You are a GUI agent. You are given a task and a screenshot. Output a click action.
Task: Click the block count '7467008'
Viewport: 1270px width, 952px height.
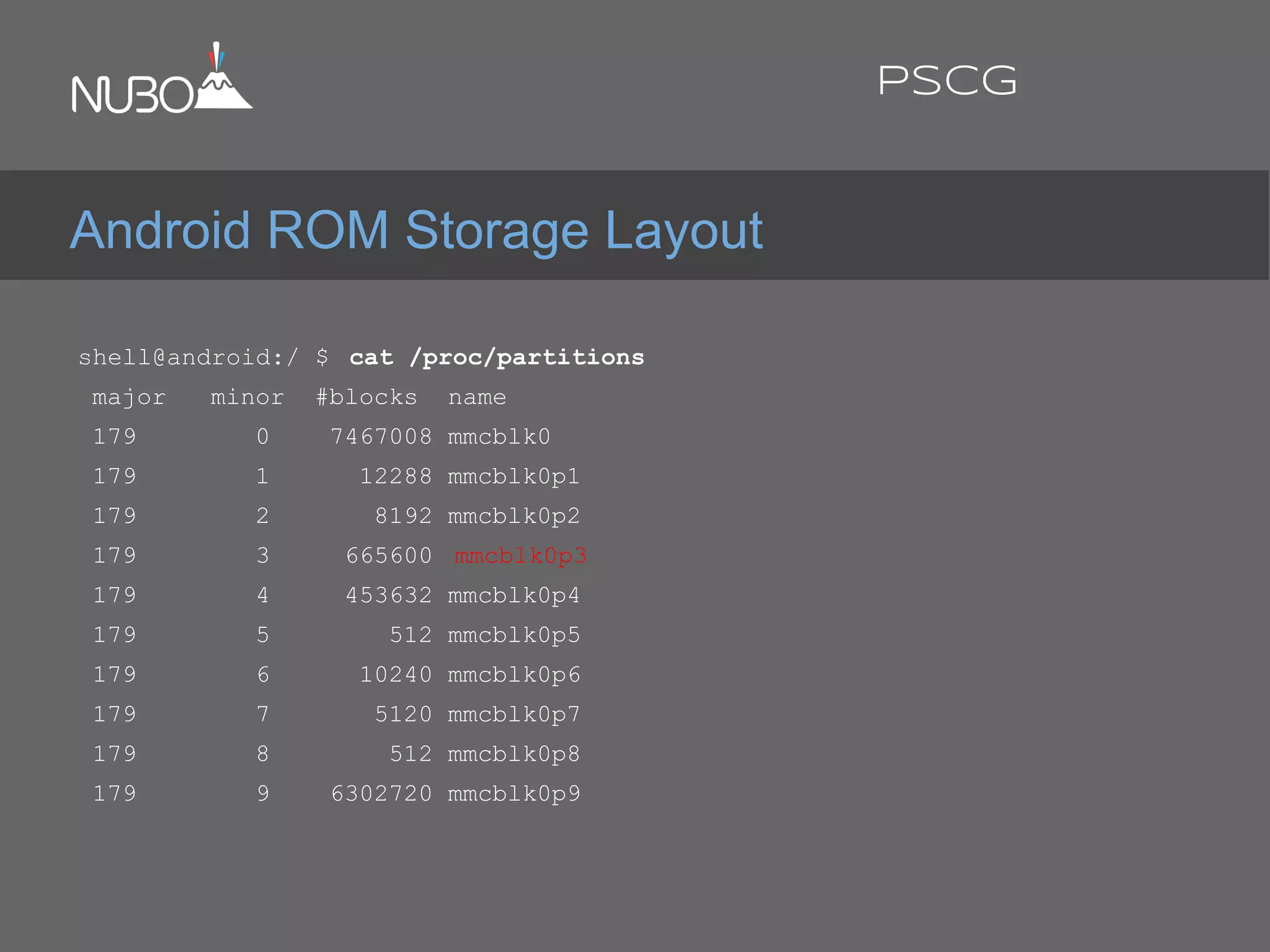point(381,436)
